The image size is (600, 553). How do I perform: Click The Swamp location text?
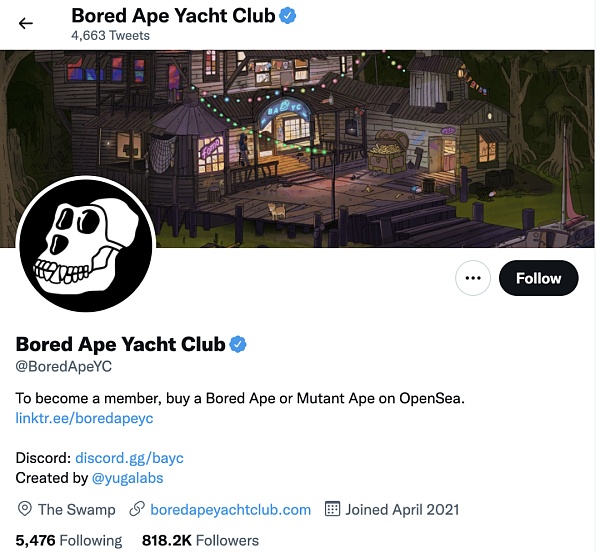click(77, 509)
